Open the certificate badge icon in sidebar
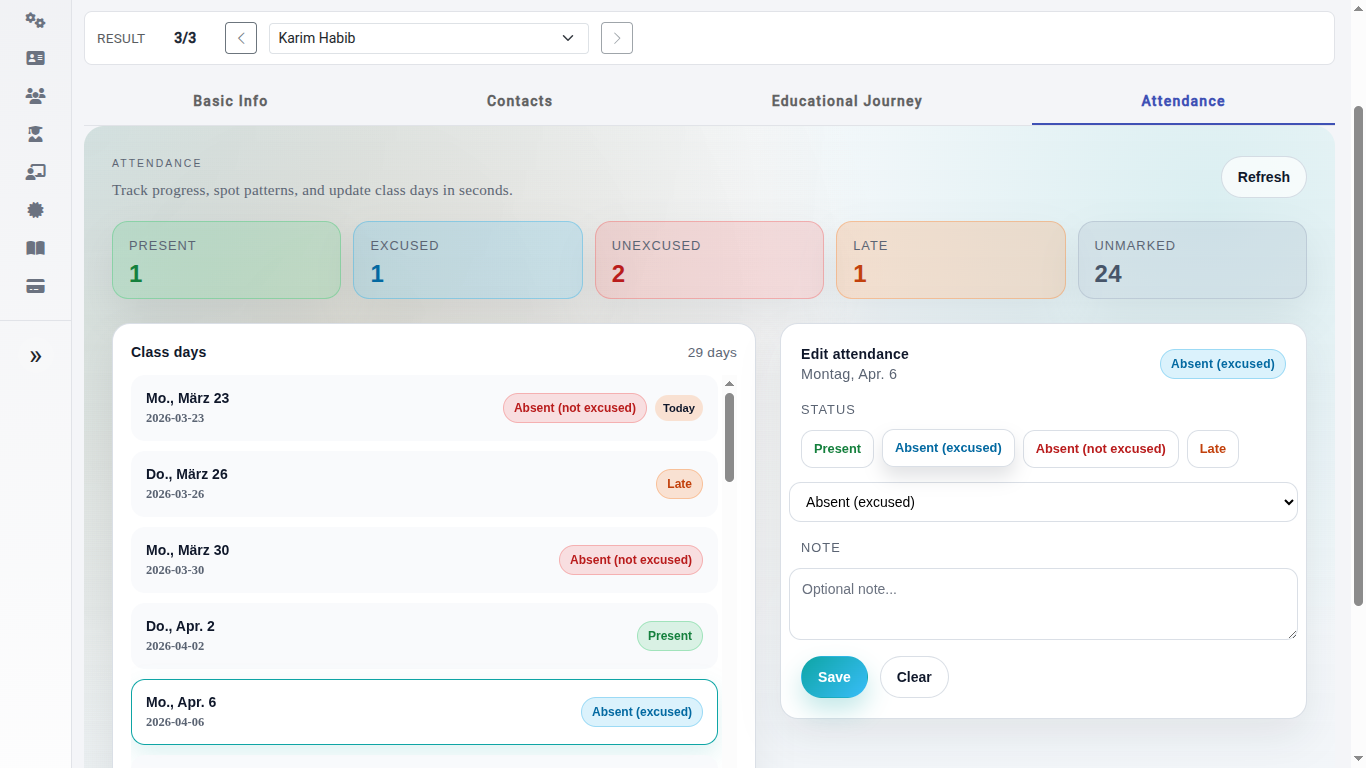Image resolution: width=1366 pixels, height=768 pixels. click(x=35, y=210)
